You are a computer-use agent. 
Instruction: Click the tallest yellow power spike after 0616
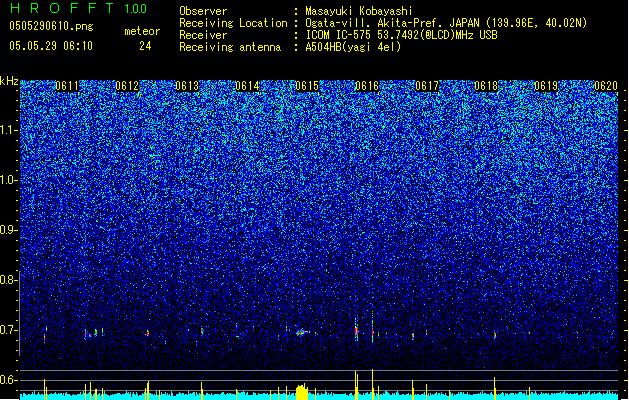coord(372,384)
